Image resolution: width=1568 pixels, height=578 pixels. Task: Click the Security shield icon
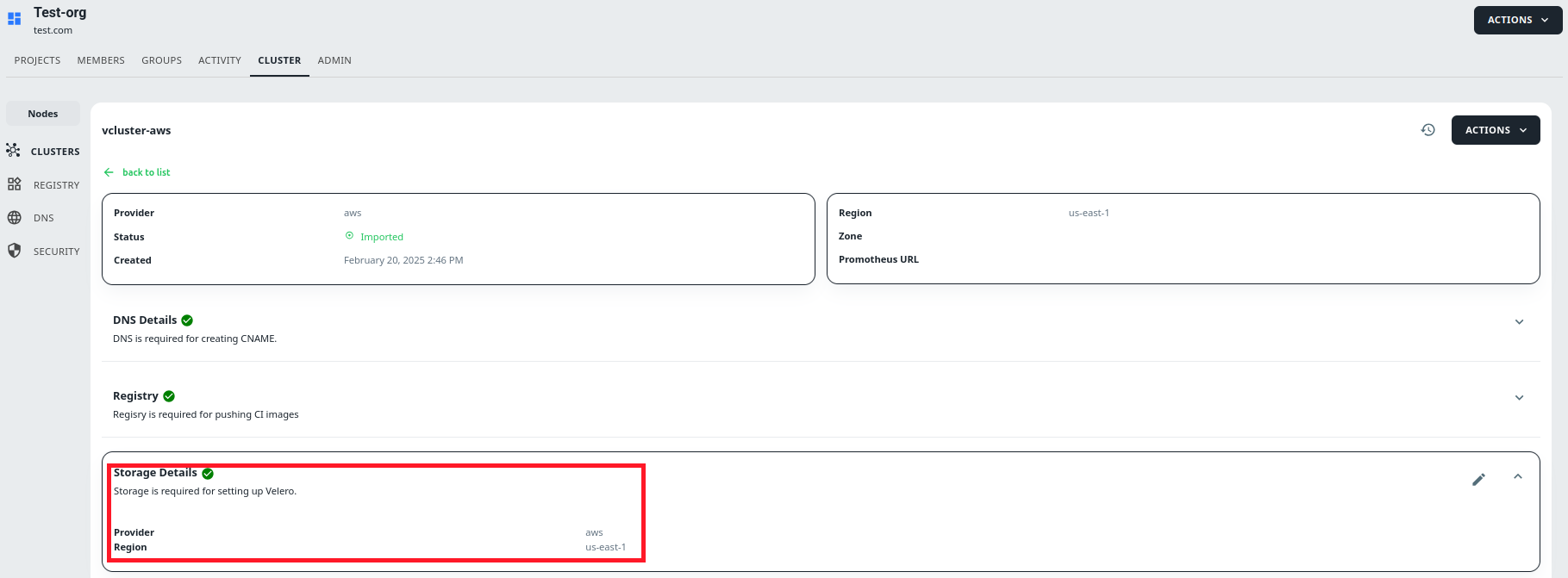coord(14,251)
